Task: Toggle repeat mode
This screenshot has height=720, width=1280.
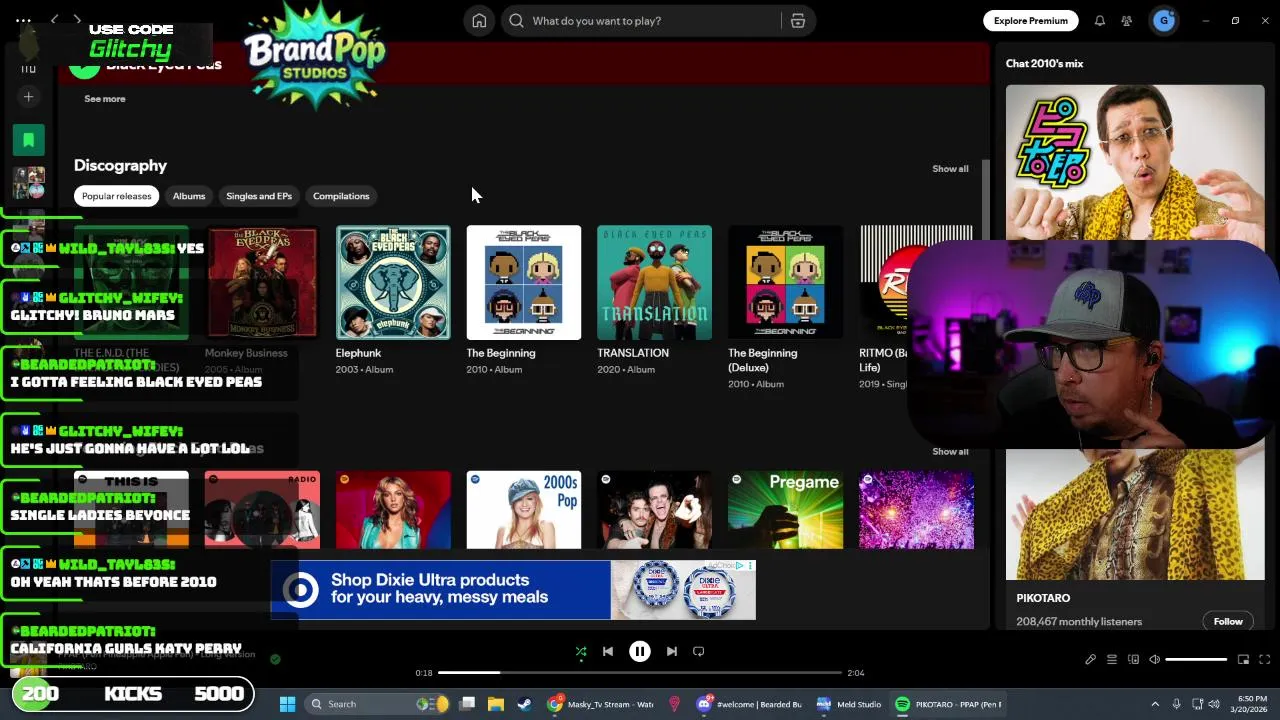Action: coord(699,651)
